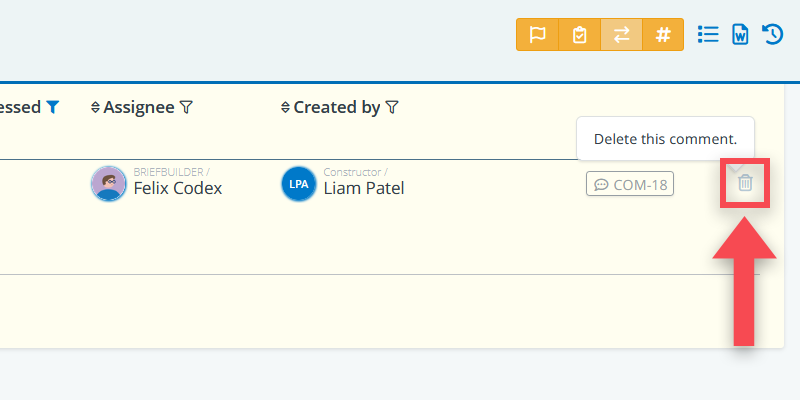The image size is (800, 400).
Task: Export comments to Word document
Action: point(740,34)
